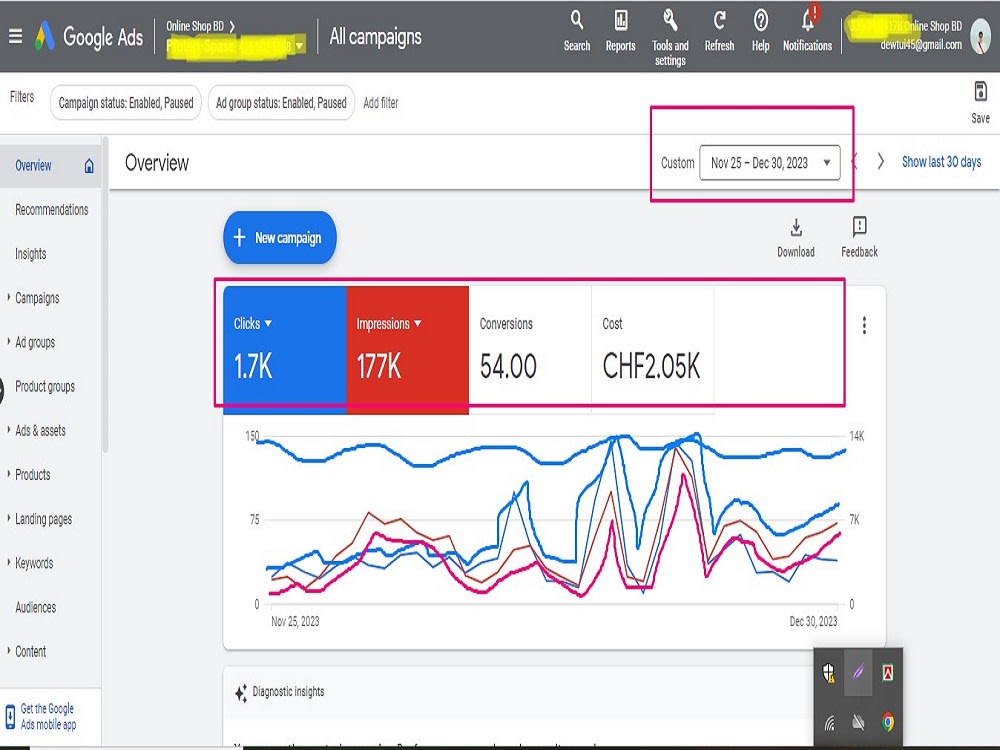Screen dimensions: 1000x750
Task: Save the current filter set
Action: pyautogui.click(x=980, y=102)
